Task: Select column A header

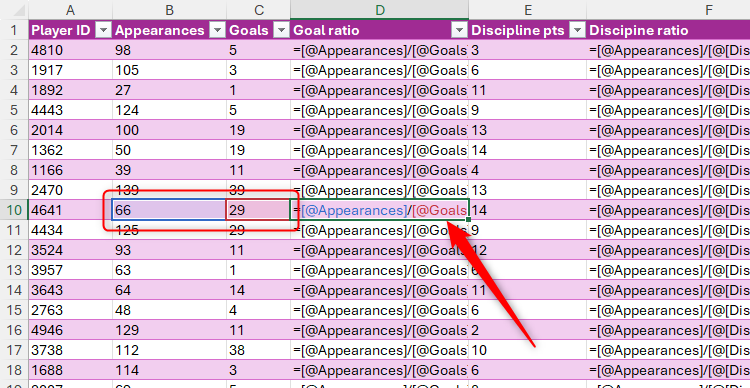Action: (70, 10)
